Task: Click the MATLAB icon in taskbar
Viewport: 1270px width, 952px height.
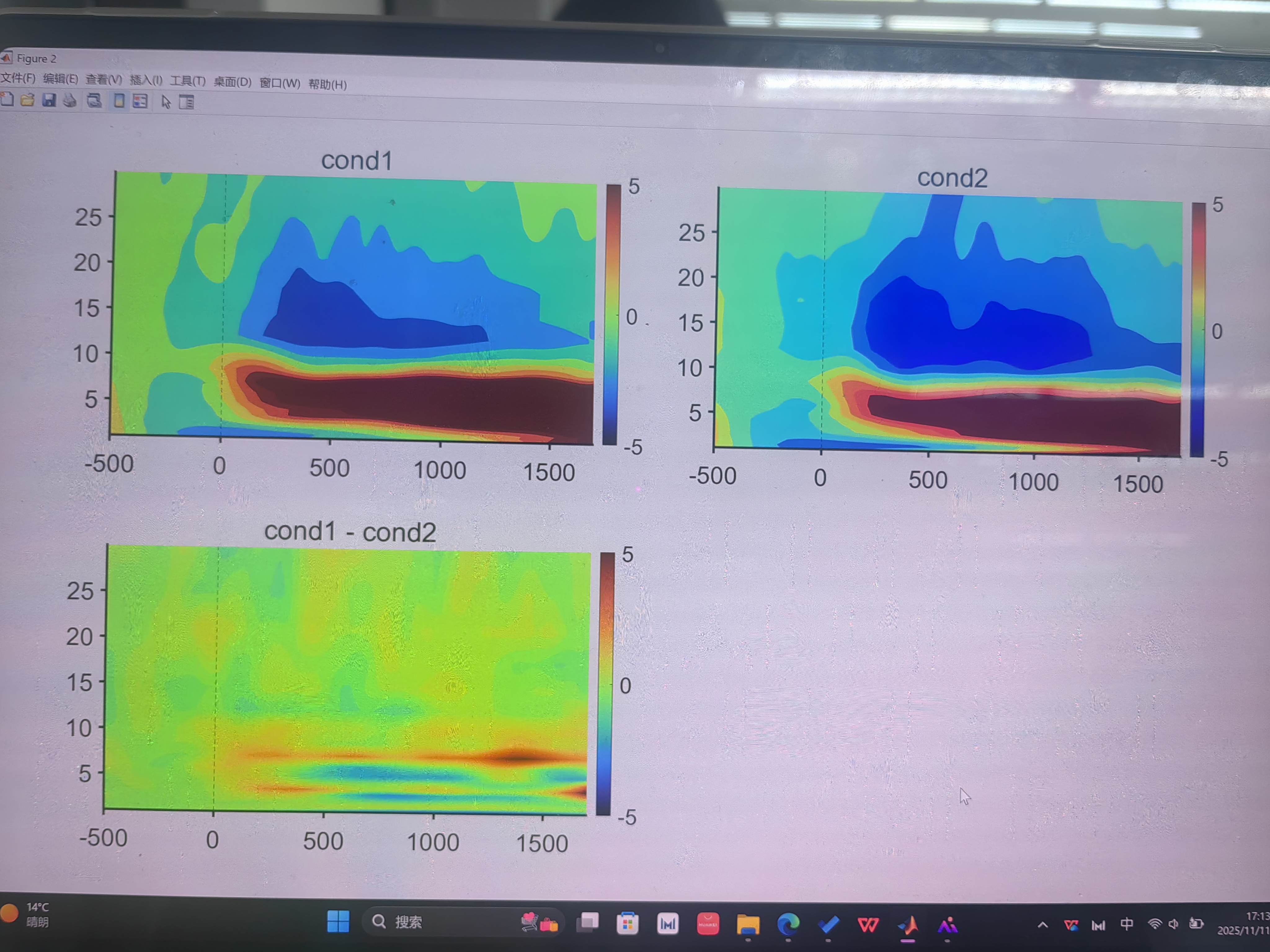Action: [908, 925]
